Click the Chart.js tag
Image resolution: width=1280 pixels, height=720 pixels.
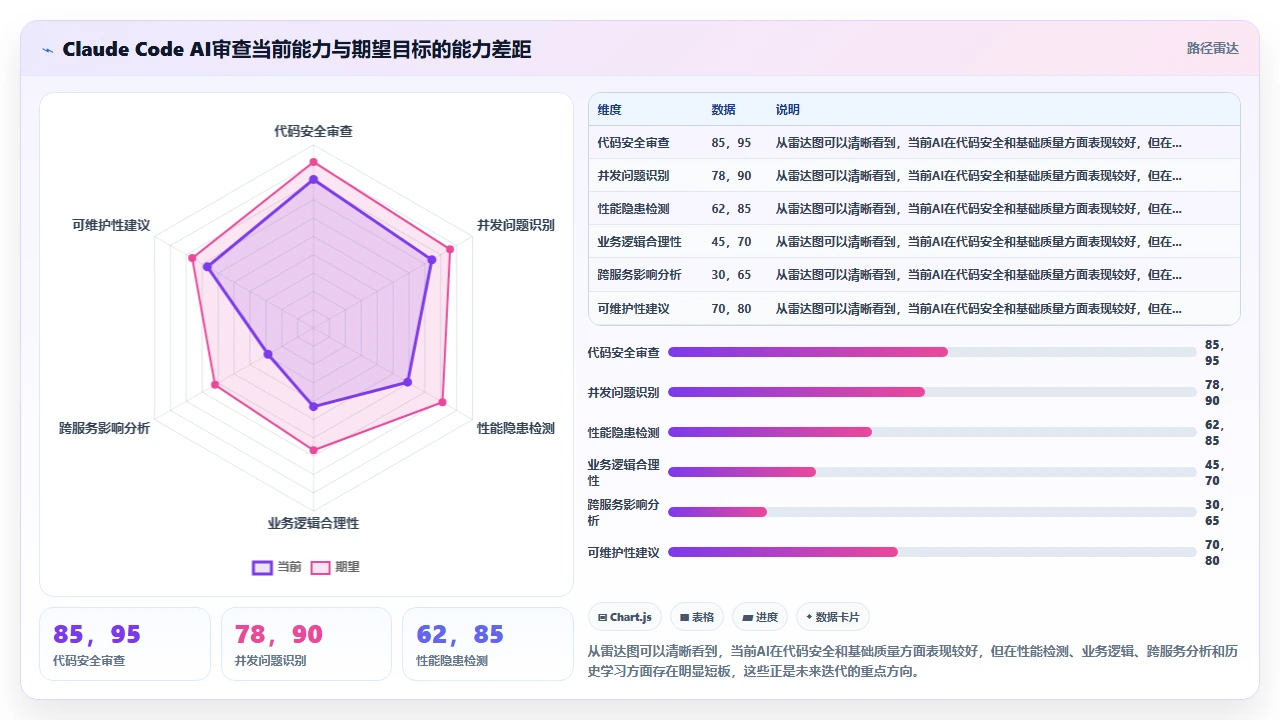pyautogui.click(x=625, y=617)
